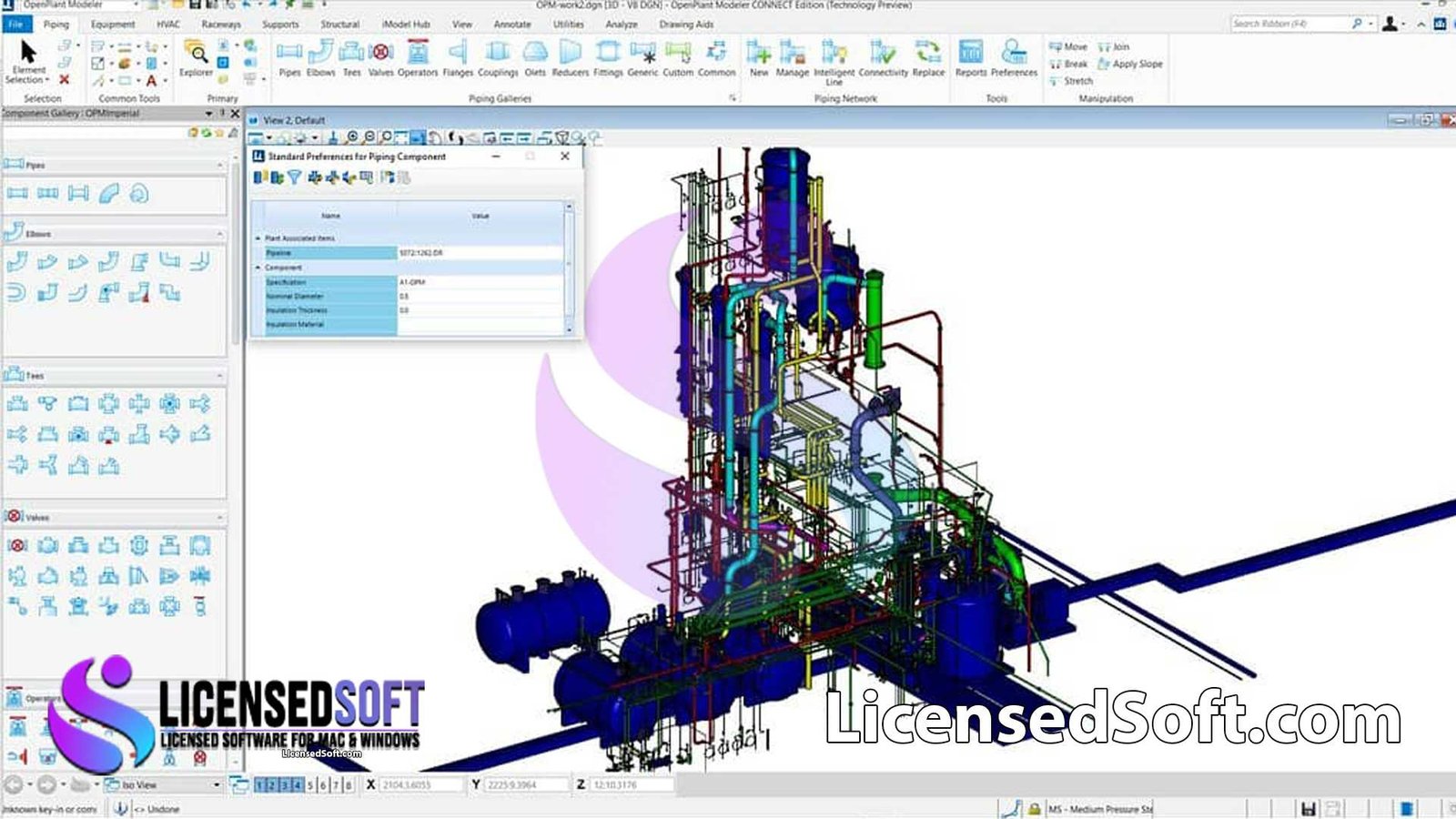Toggle view number 7 button

(335, 784)
